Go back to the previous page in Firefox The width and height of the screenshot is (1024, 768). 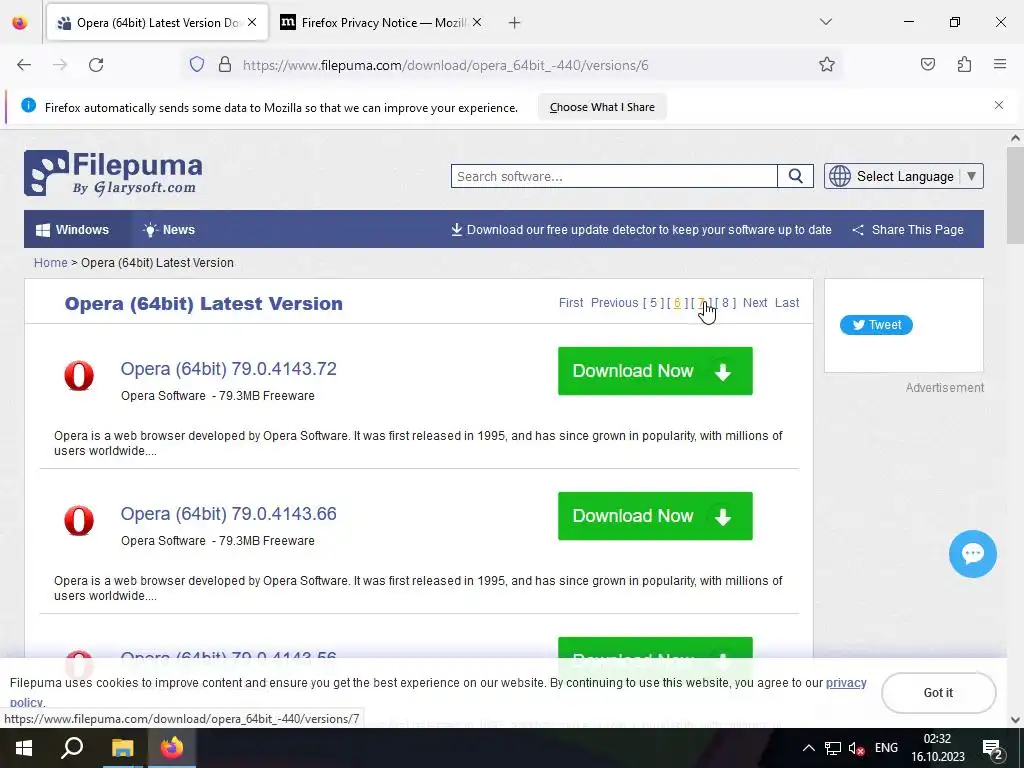coord(24,65)
